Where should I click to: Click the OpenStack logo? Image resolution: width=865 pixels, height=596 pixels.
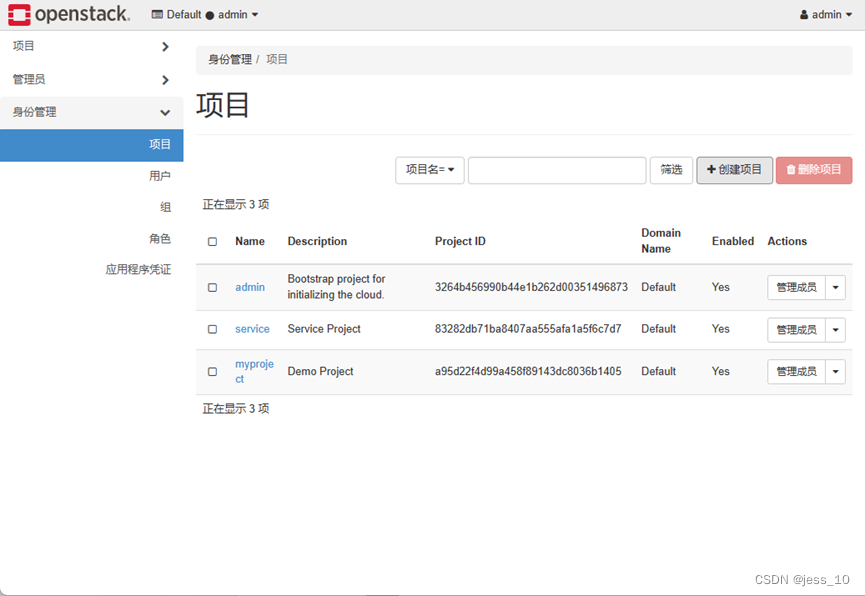click(69, 14)
